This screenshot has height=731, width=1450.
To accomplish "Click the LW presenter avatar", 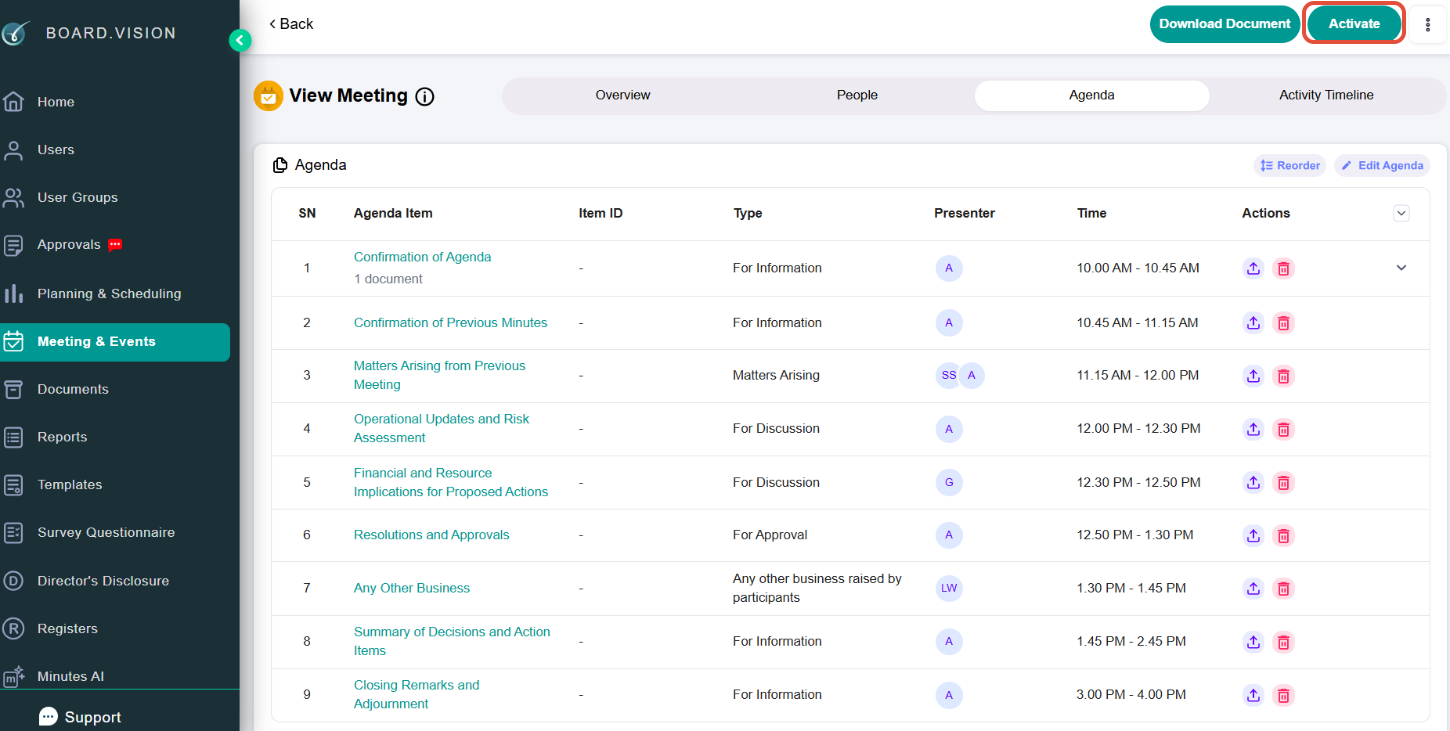I will 949,588.
